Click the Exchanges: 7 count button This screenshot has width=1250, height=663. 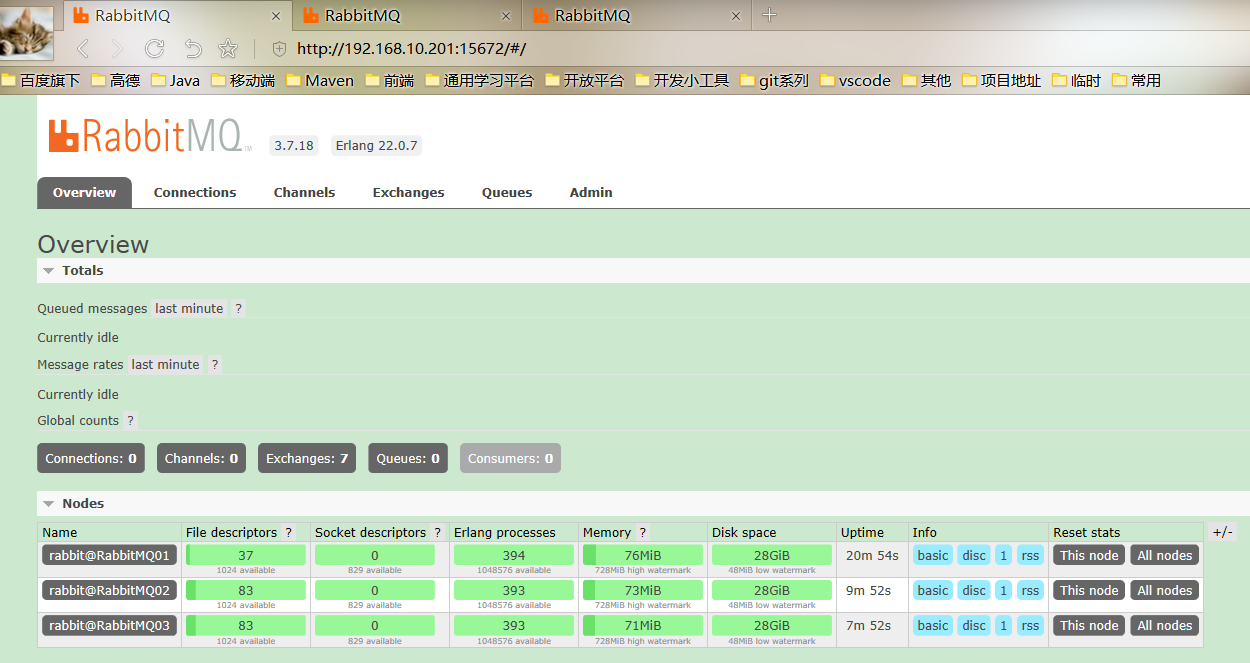307,459
